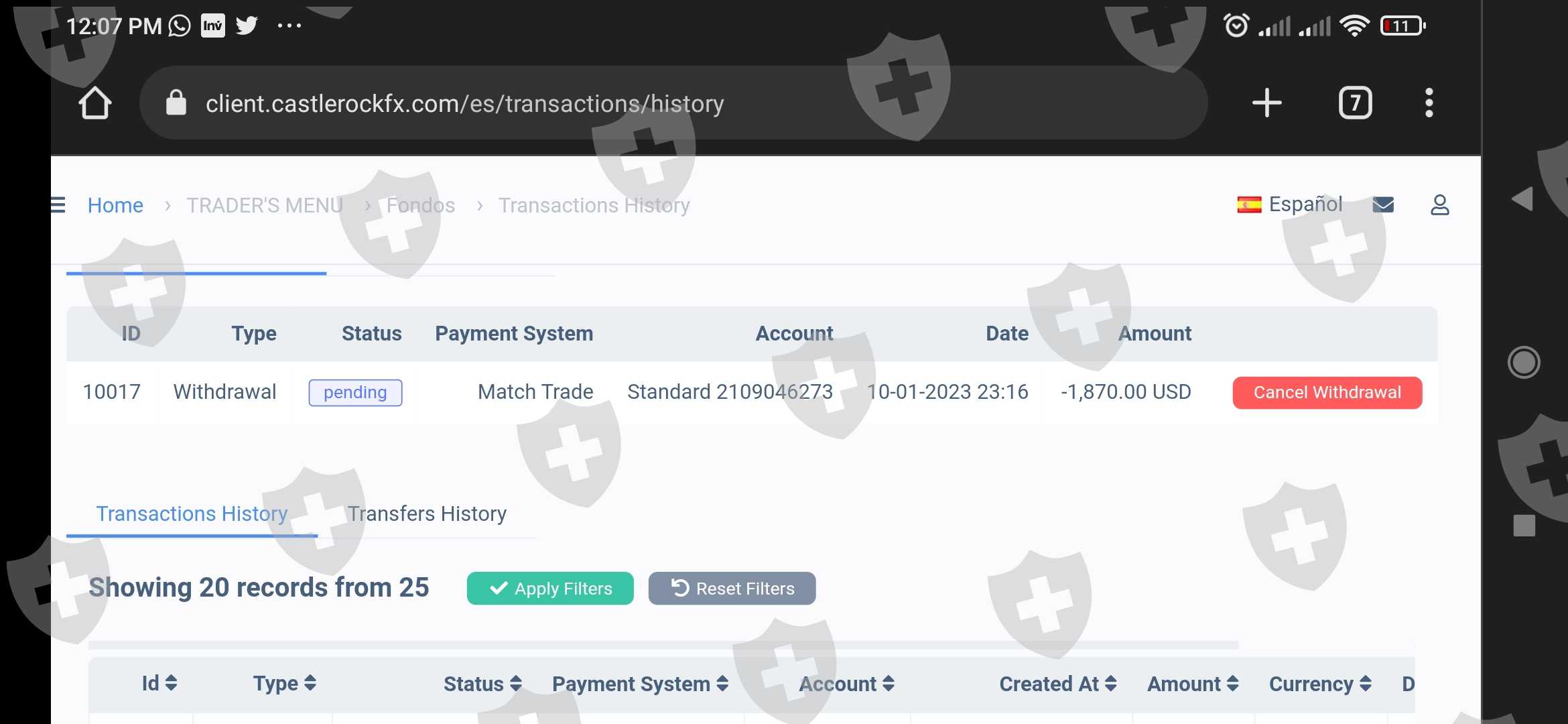The height and width of the screenshot is (724, 1568).
Task: Sort table by Payment System column
Action: click(x=640, y=684)
